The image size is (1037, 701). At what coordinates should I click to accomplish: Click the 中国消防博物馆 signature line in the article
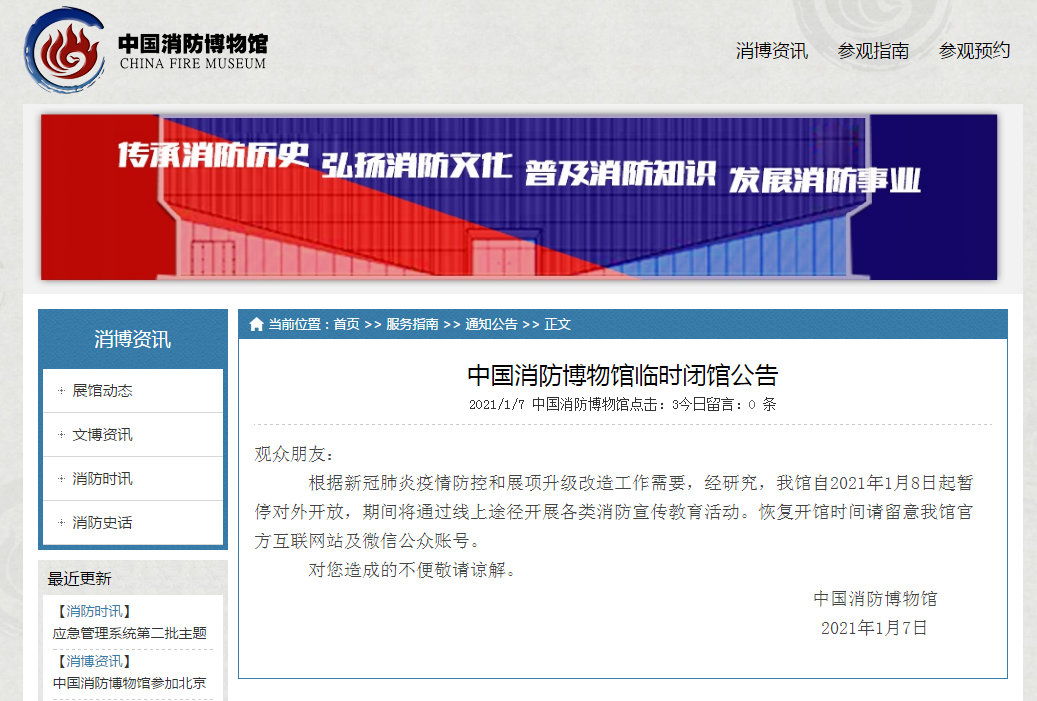click(875, 598)
